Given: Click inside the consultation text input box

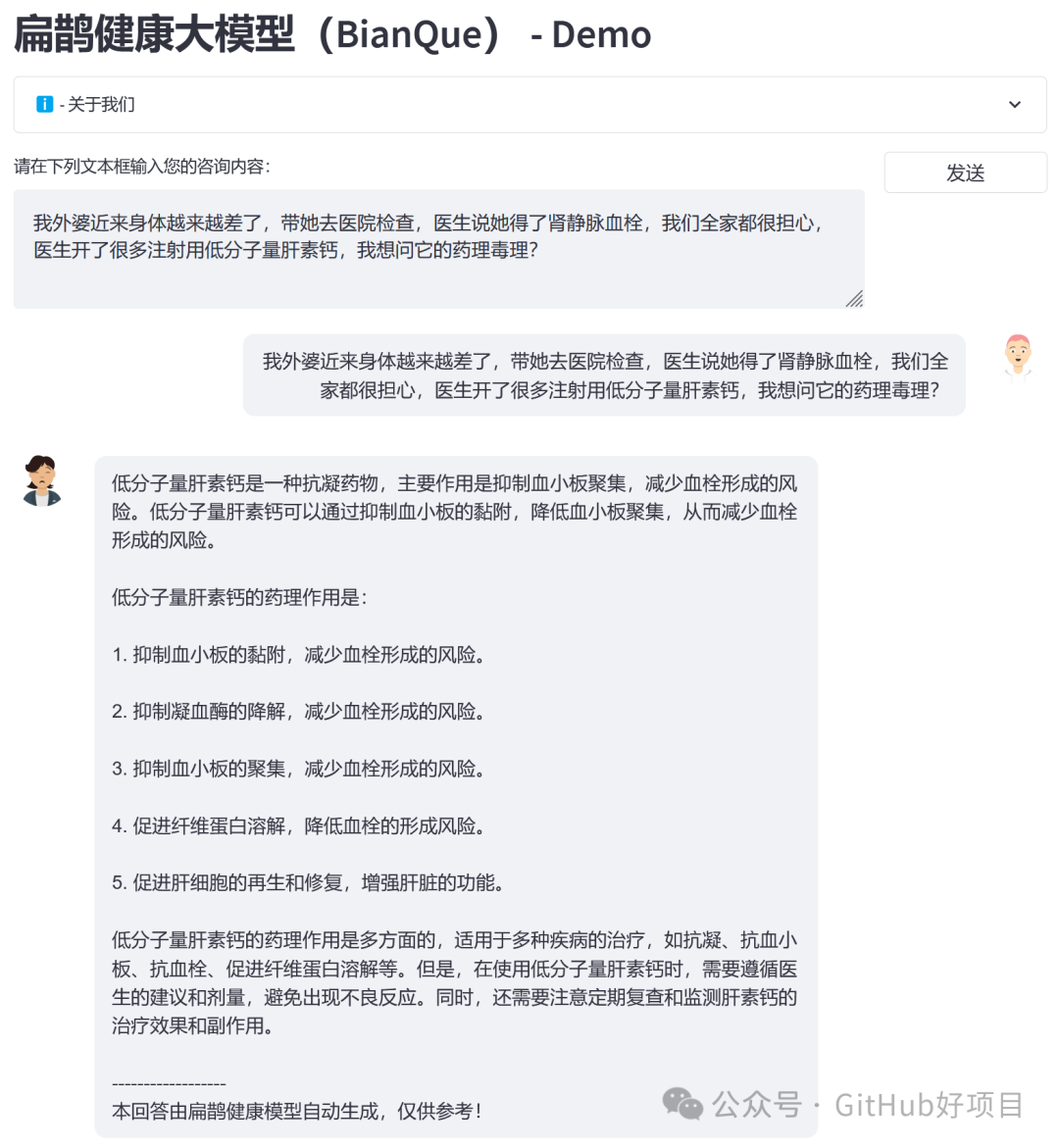Looking at the screenshot, I should coord(438,249).
